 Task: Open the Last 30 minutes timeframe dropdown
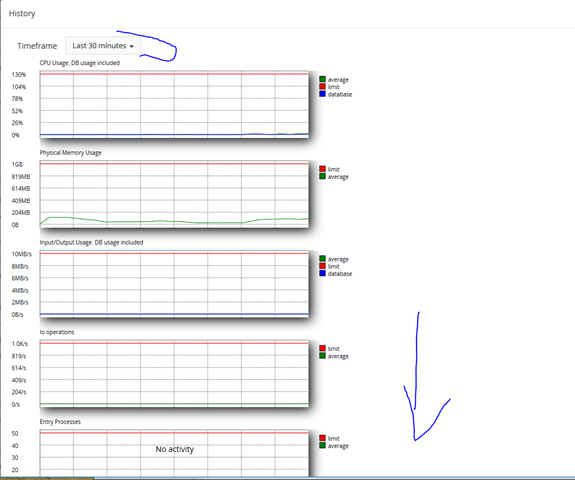pos(103,46)
